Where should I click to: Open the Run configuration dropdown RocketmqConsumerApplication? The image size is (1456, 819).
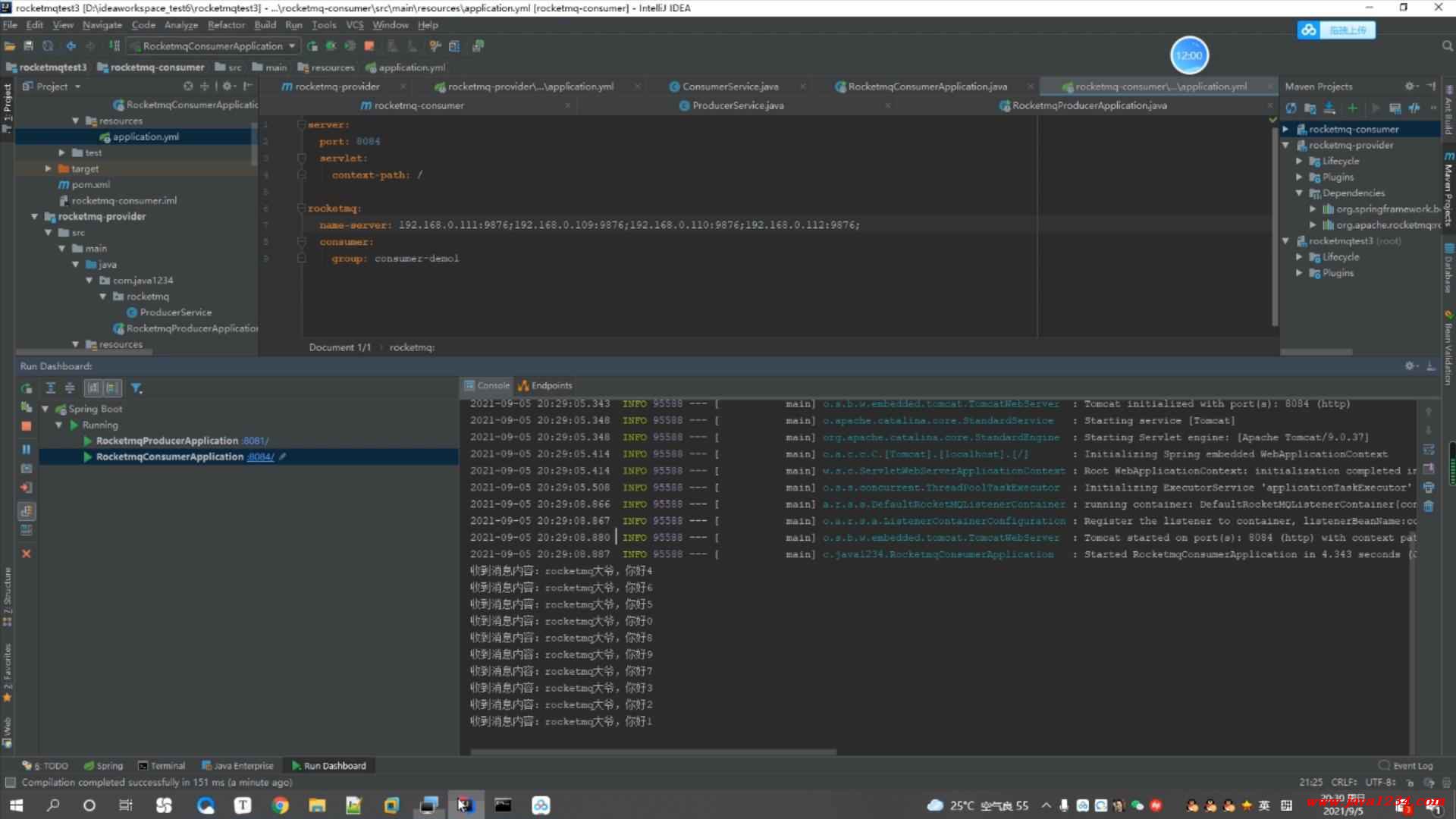213,46
